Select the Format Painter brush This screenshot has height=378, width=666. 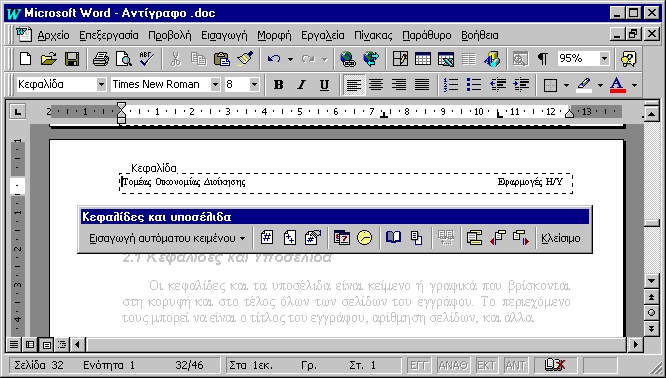click(245, 59)
